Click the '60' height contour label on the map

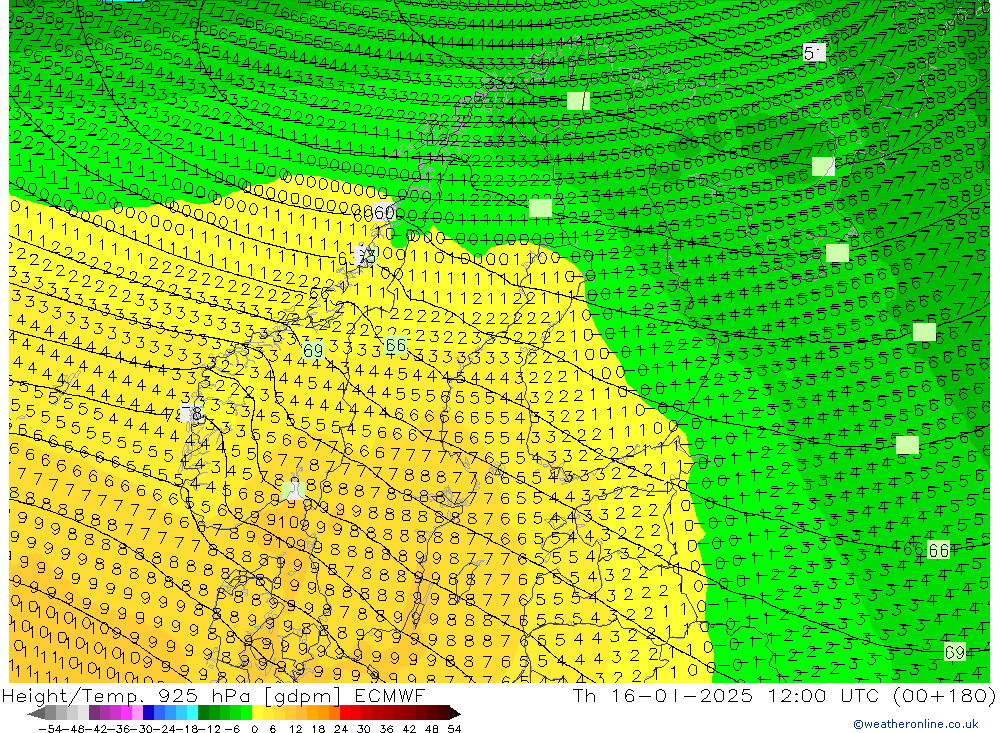tap(384, 212)
